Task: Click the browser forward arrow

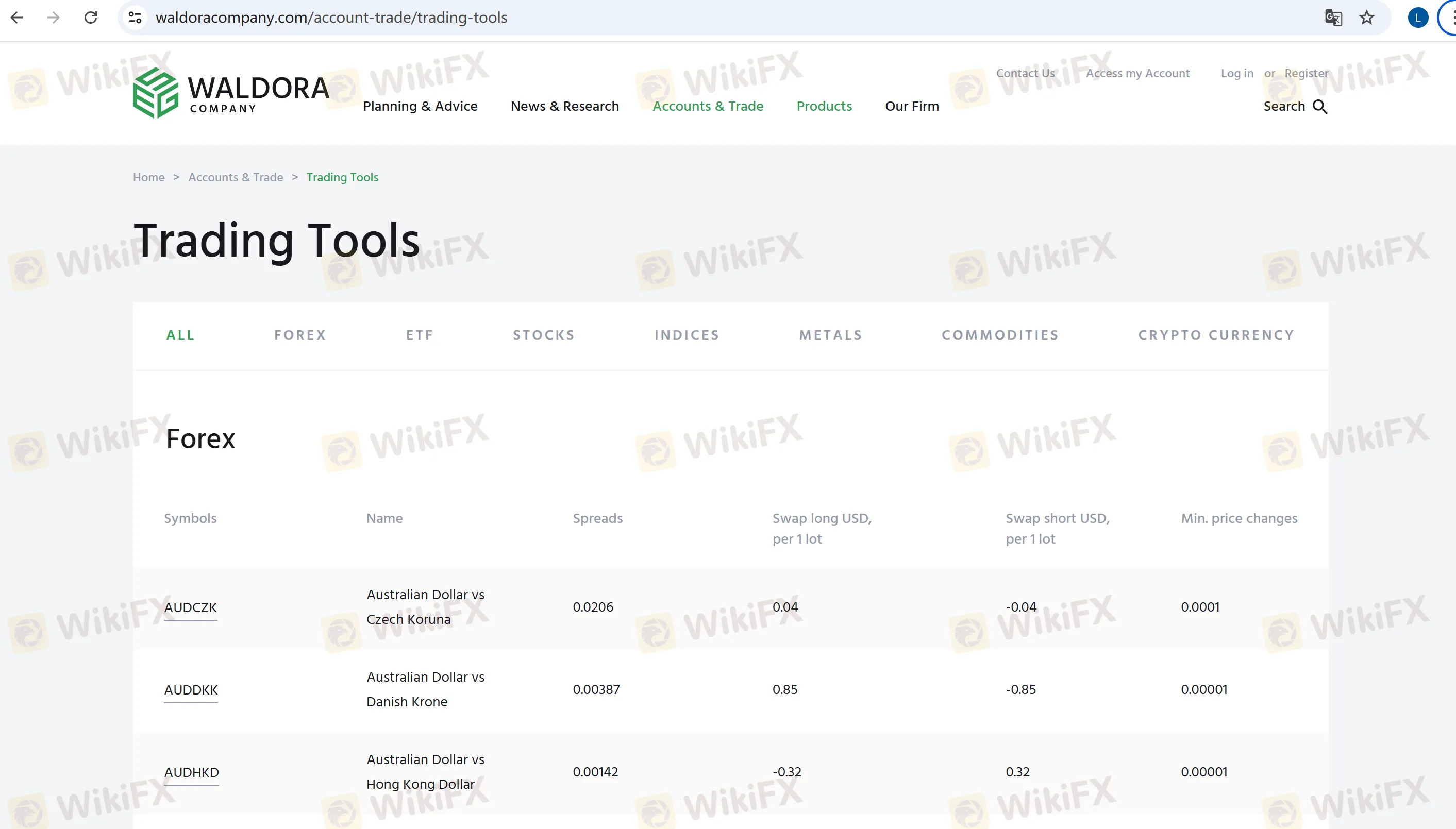Action: coord(54,18)
